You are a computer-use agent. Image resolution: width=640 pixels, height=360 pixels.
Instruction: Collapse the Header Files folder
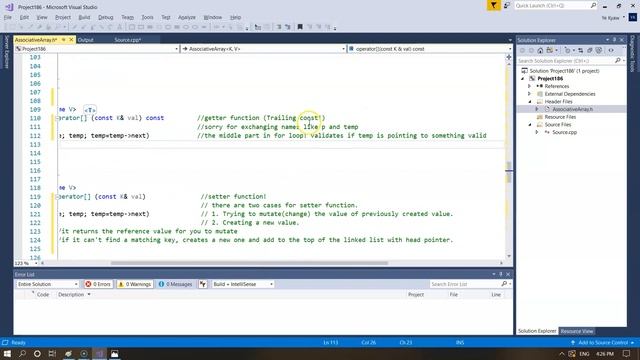(530, 102)
